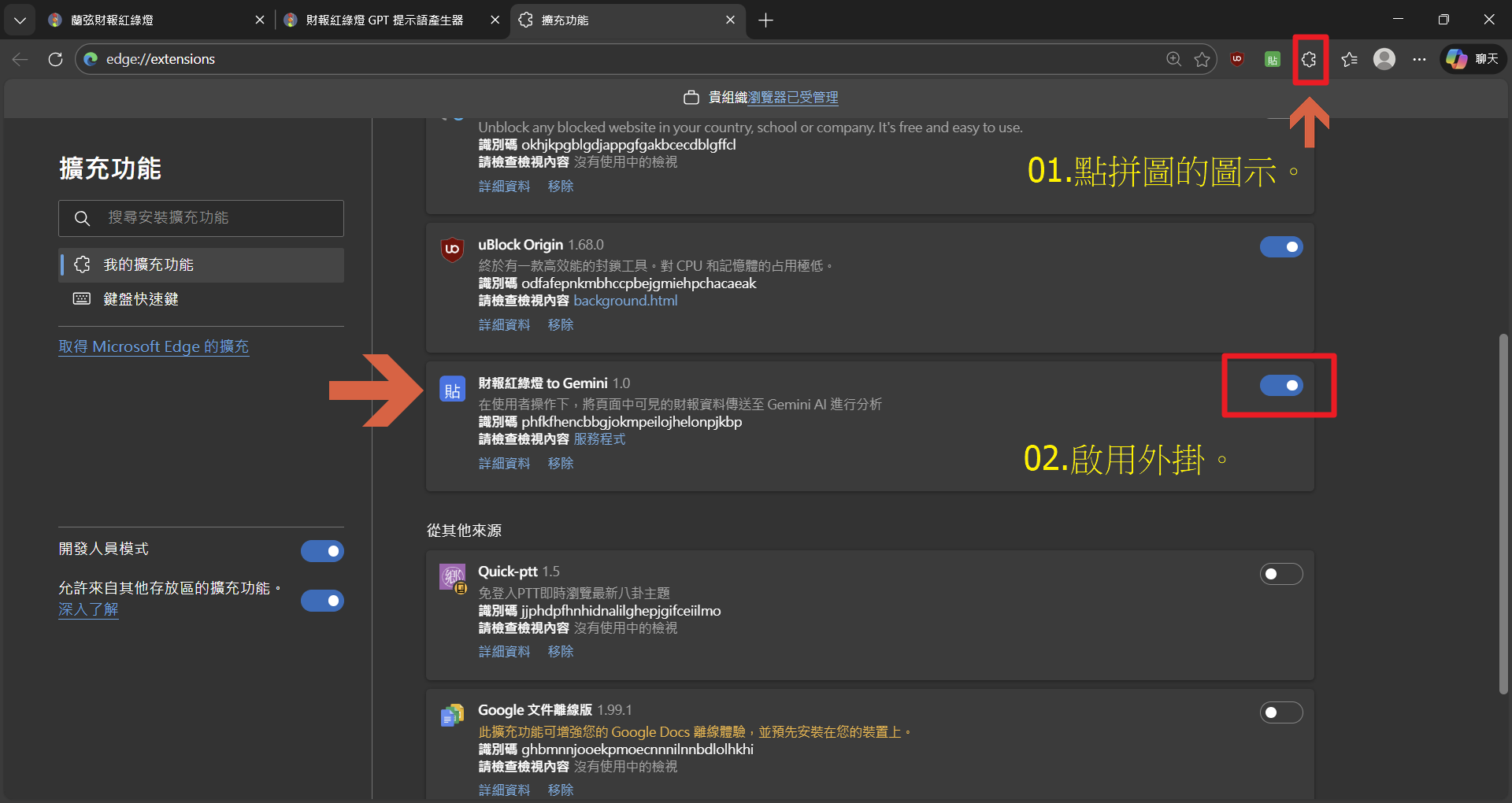The height and width of the screenshot is (803, 1512).
Task: Open uBlock Origin toolbar icon
Action: tap(1237, 59)
